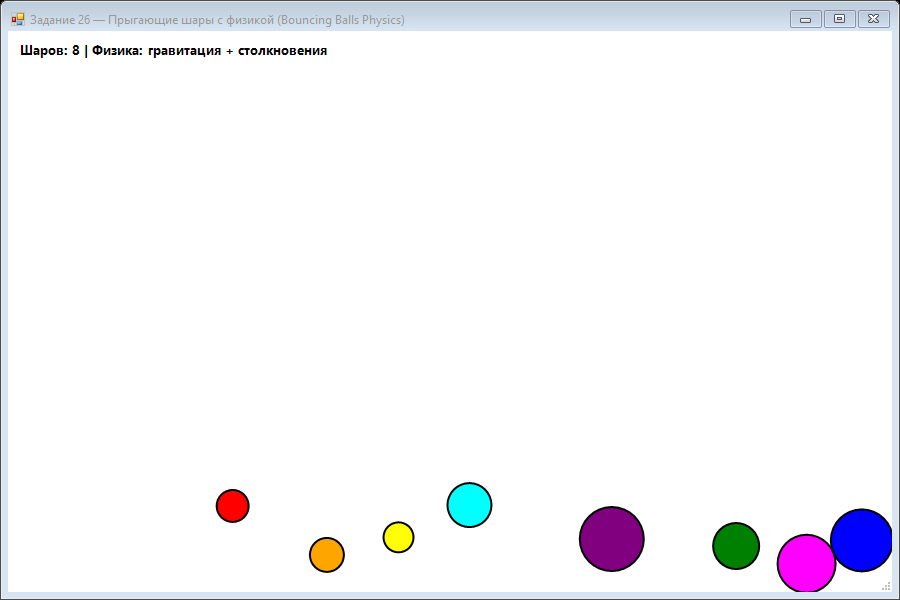The image size is (900, 600).
Task: Select the green ball
Action: [736, 546]
